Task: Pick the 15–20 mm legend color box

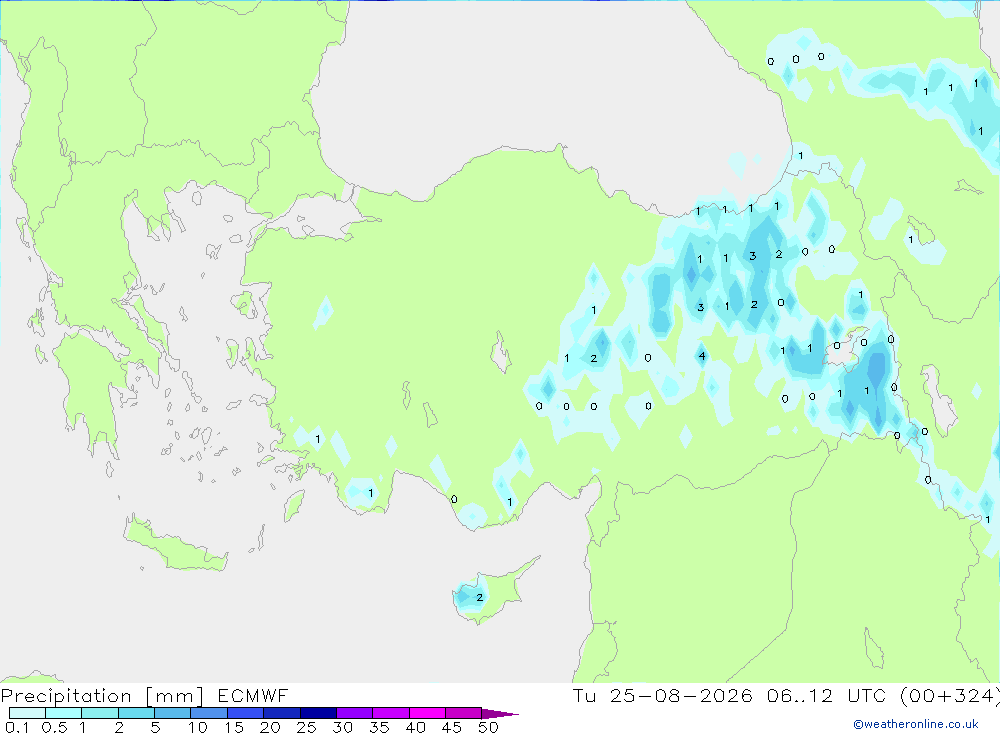Action: point(246,713)
